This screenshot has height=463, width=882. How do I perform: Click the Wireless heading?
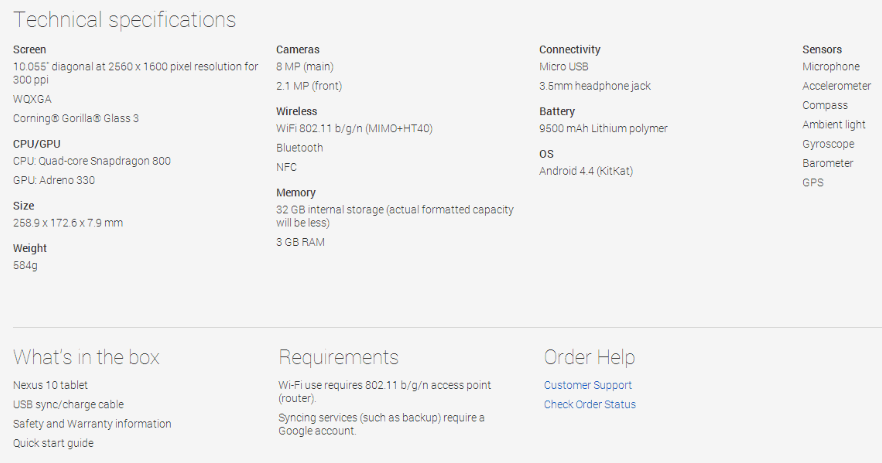pos(296,111)
